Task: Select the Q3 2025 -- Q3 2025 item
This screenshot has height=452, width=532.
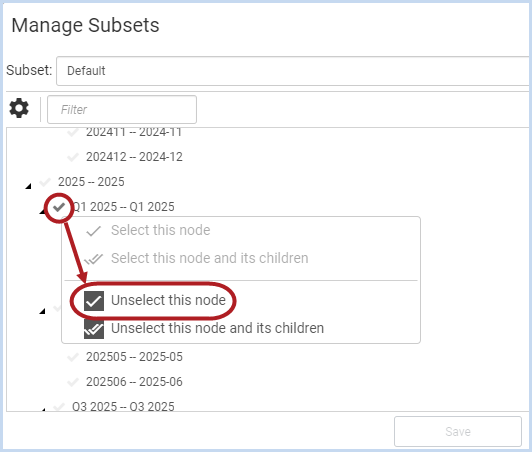Action: 123,406
